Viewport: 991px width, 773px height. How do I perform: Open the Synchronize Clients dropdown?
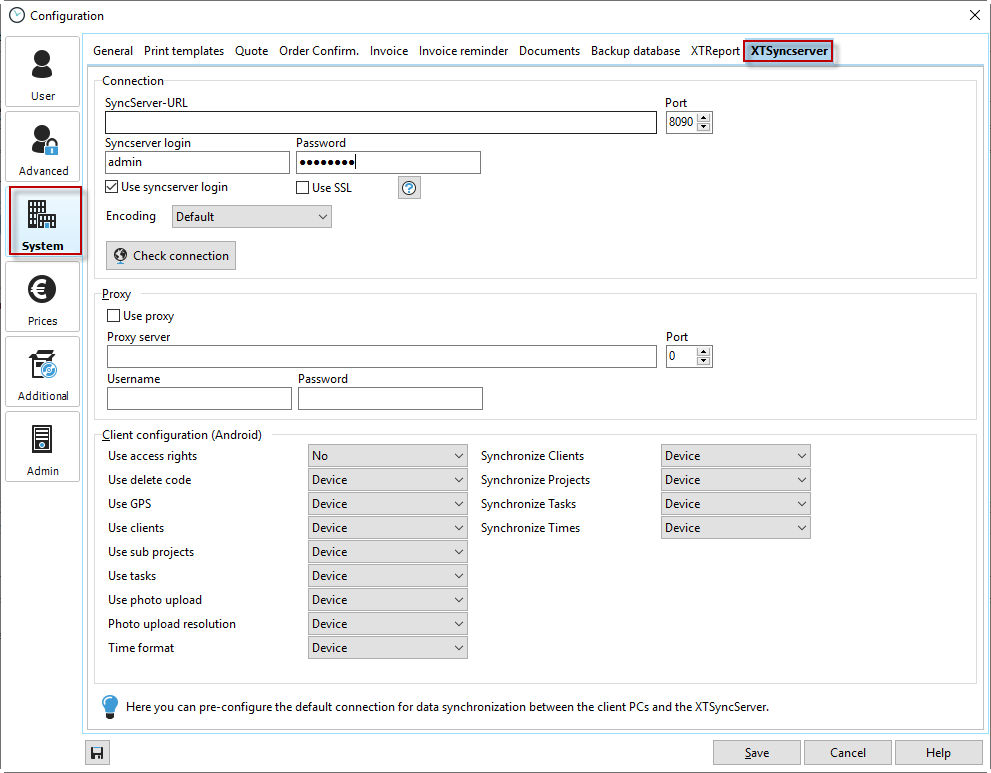[735, 456]
